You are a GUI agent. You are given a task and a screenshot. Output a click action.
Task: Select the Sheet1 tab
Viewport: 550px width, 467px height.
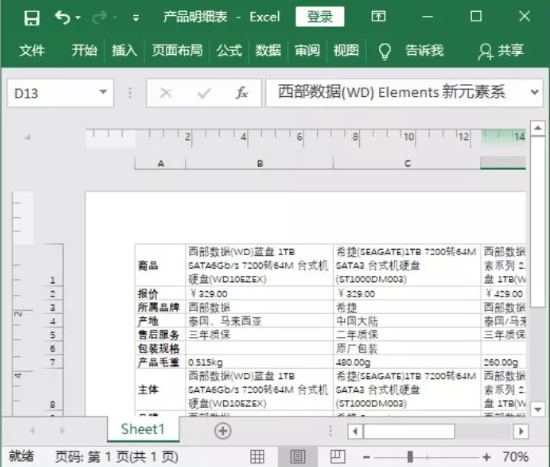[143, 429]
